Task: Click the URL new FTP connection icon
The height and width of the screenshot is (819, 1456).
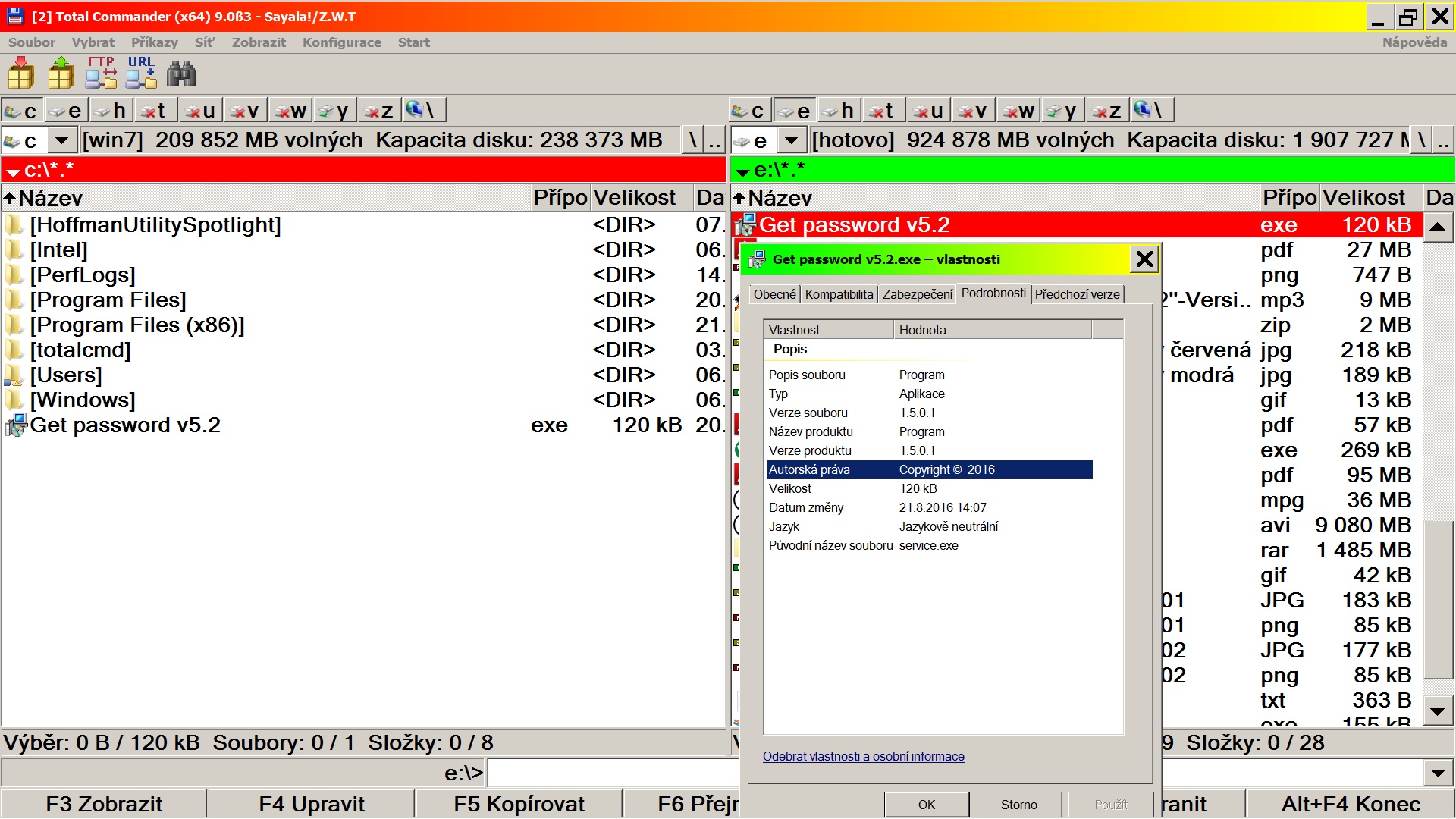Action: pyautogui.click(x=141, y=74)
